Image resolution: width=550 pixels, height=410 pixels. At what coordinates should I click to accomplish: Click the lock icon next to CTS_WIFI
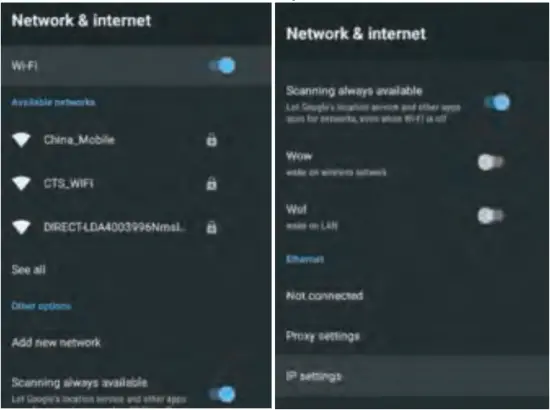(x=211, y=183)
